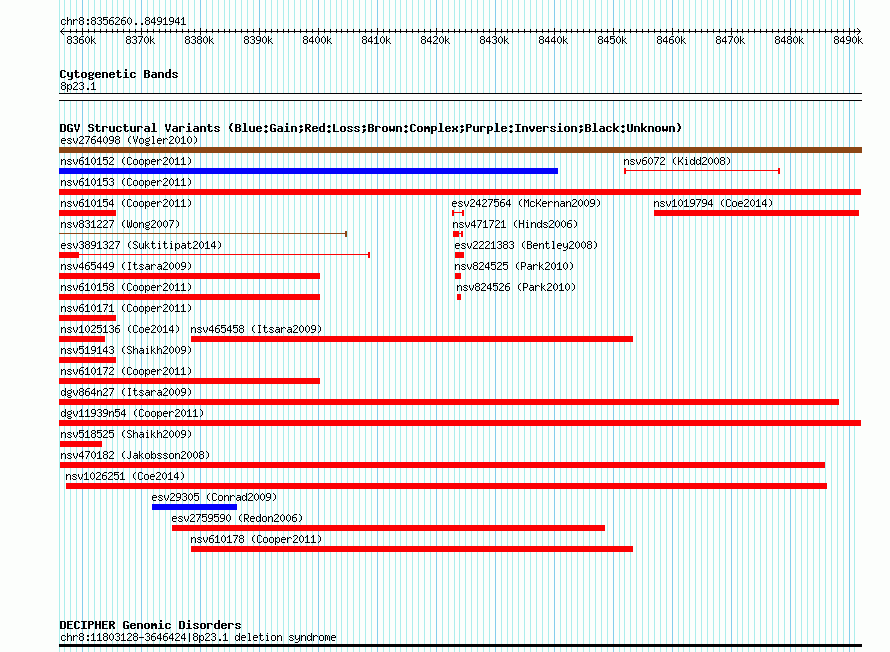Click nsv610178 (Cooper2011) label

tap(256, 539)
